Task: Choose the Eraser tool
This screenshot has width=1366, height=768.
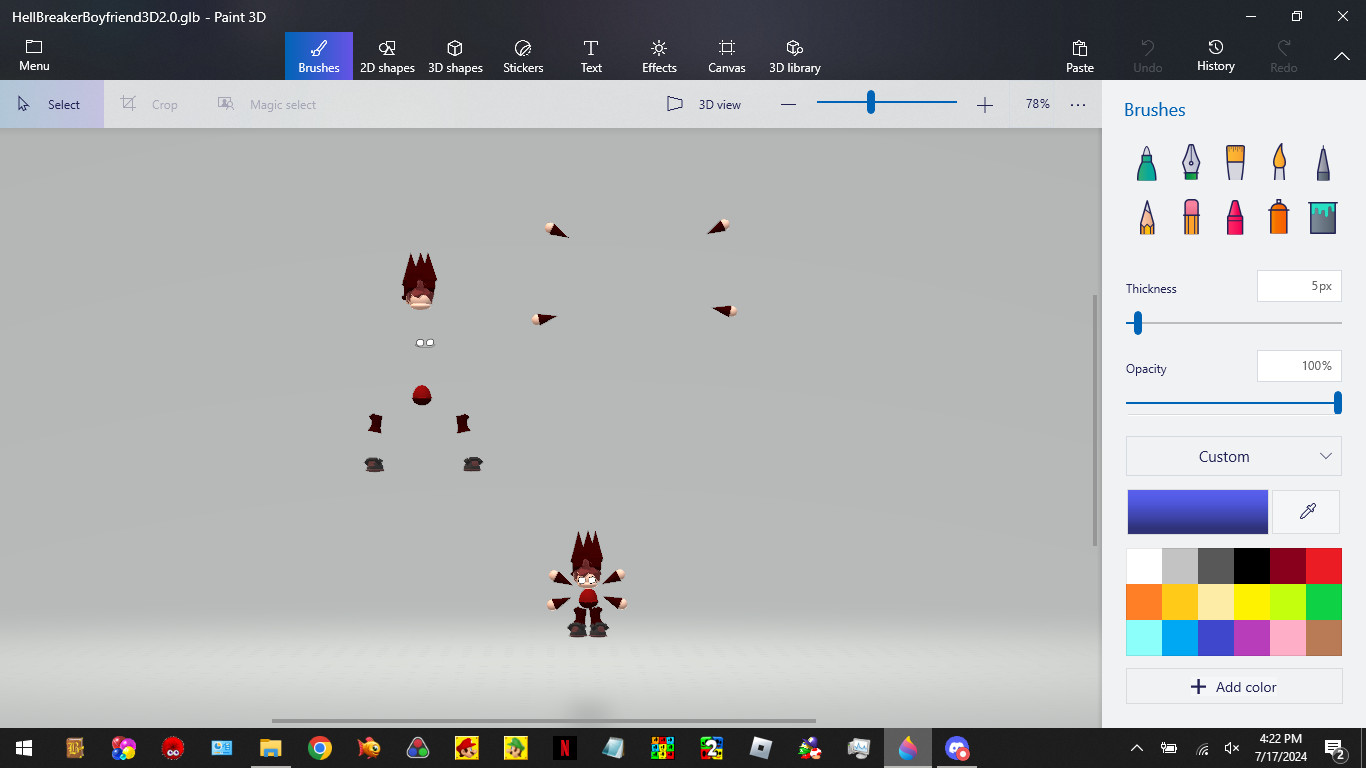Action: tap(1190, 217)
